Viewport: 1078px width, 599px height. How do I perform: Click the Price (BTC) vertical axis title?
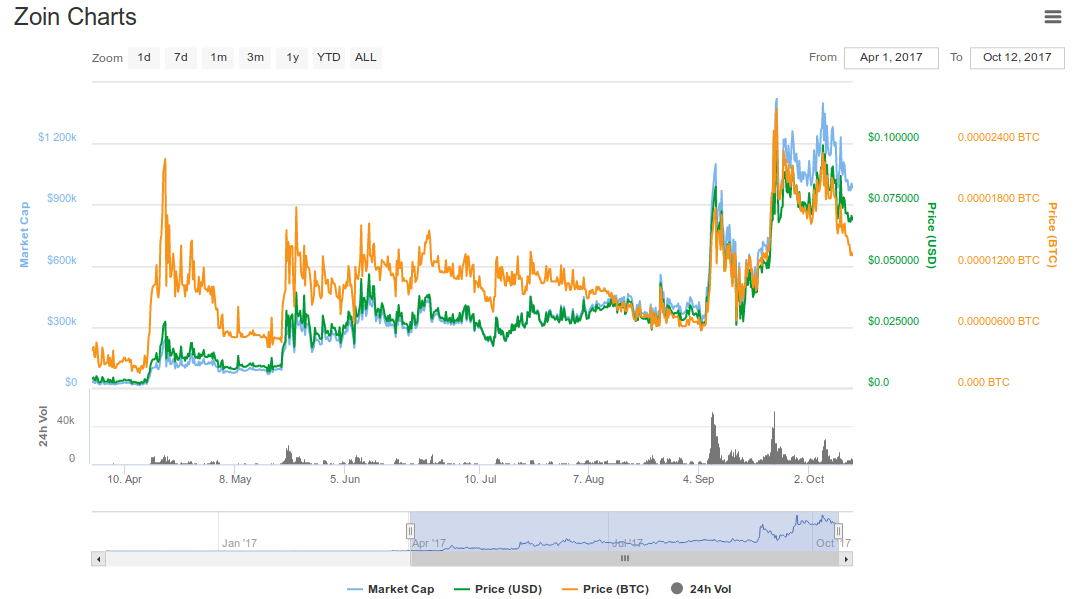pos(1053,235)
